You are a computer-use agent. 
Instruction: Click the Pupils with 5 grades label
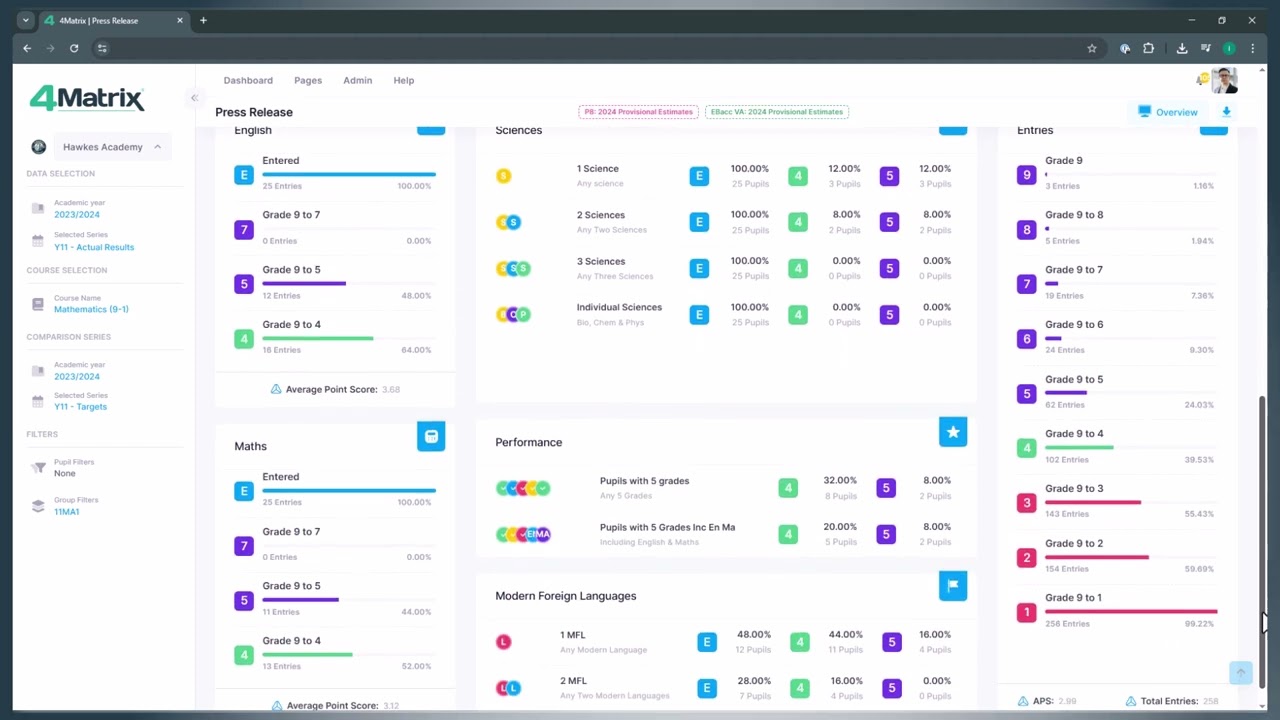(644, 481)
